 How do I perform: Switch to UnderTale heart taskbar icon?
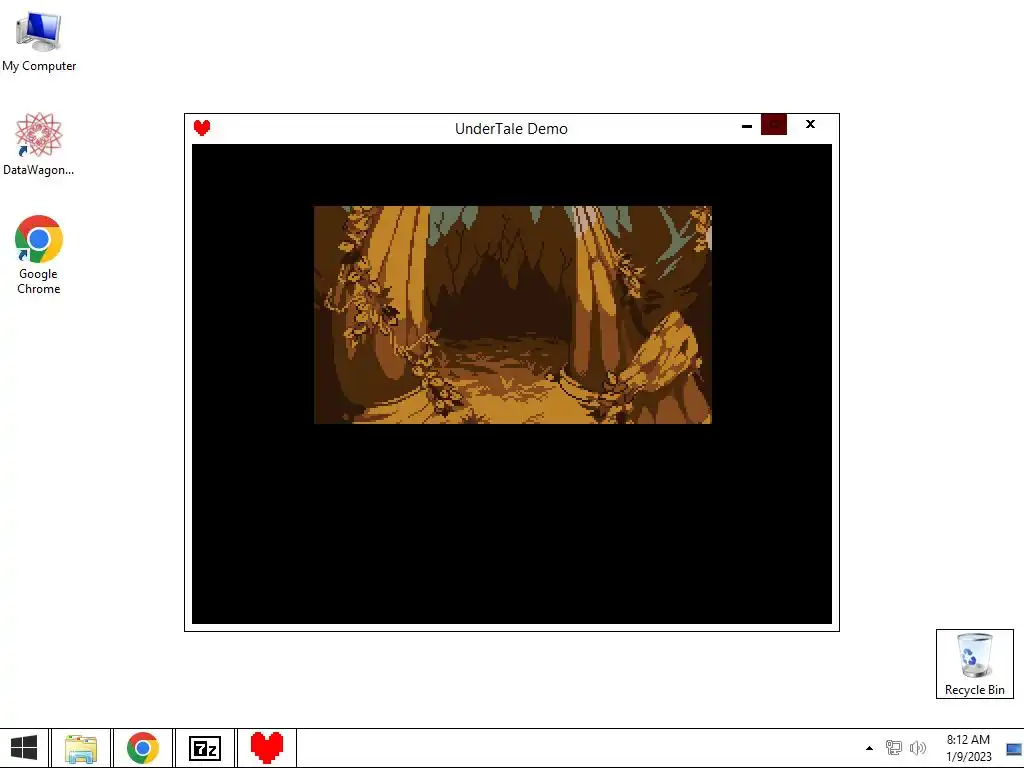click(x=267, y=748)
